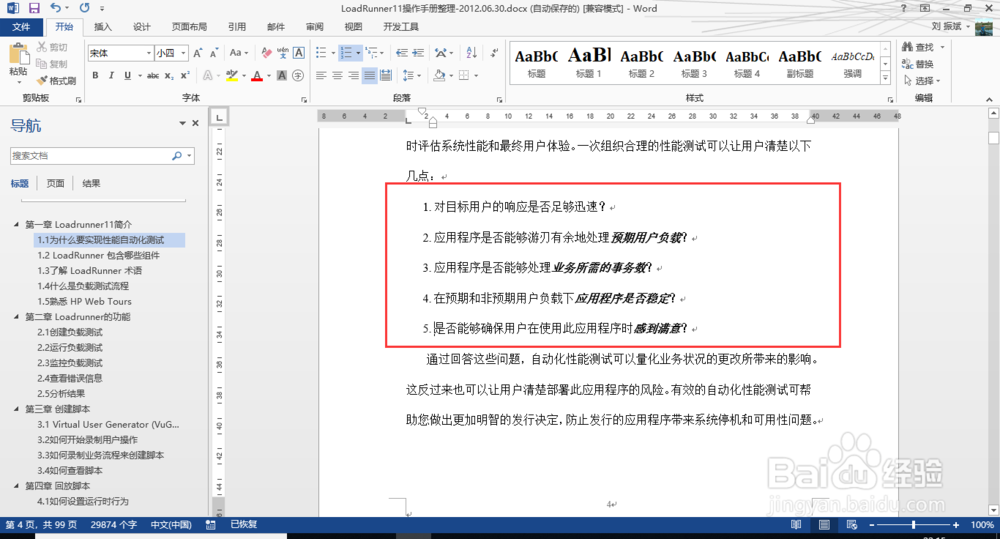
Task: Switch to read mode view in status bar
Action: (x=797, y=525)
